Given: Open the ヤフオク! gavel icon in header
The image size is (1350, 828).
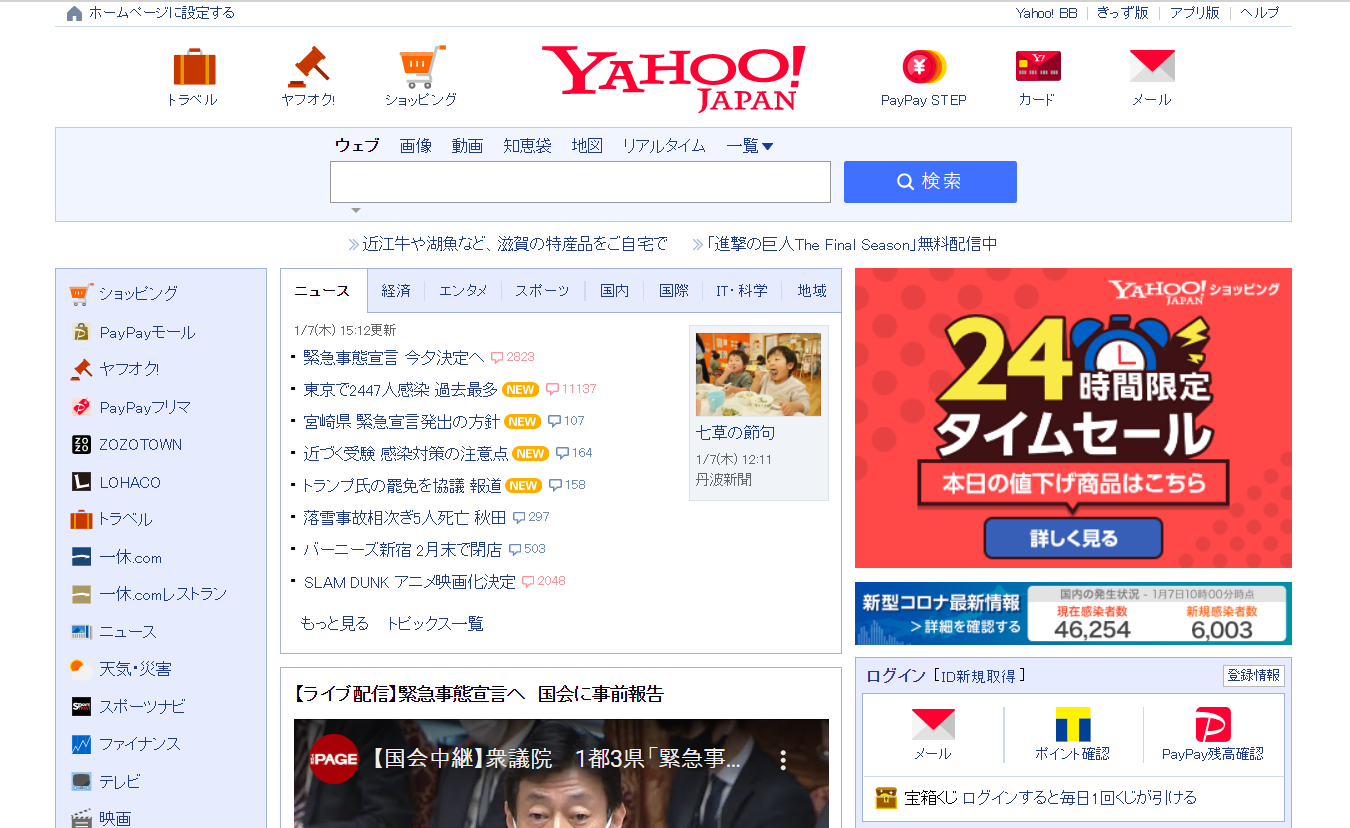Looking at the screenshot, I should pos(308,67).
